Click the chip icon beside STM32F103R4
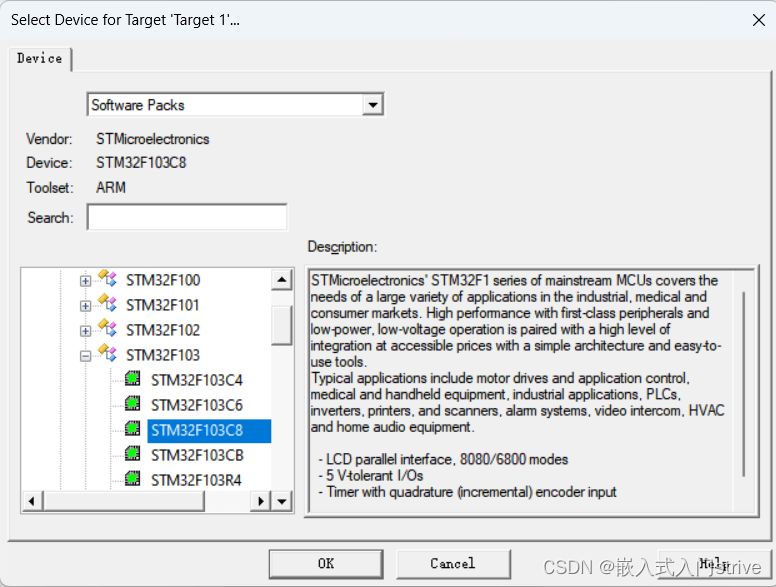This screenshot has width=776, height=587. point(132,479)
